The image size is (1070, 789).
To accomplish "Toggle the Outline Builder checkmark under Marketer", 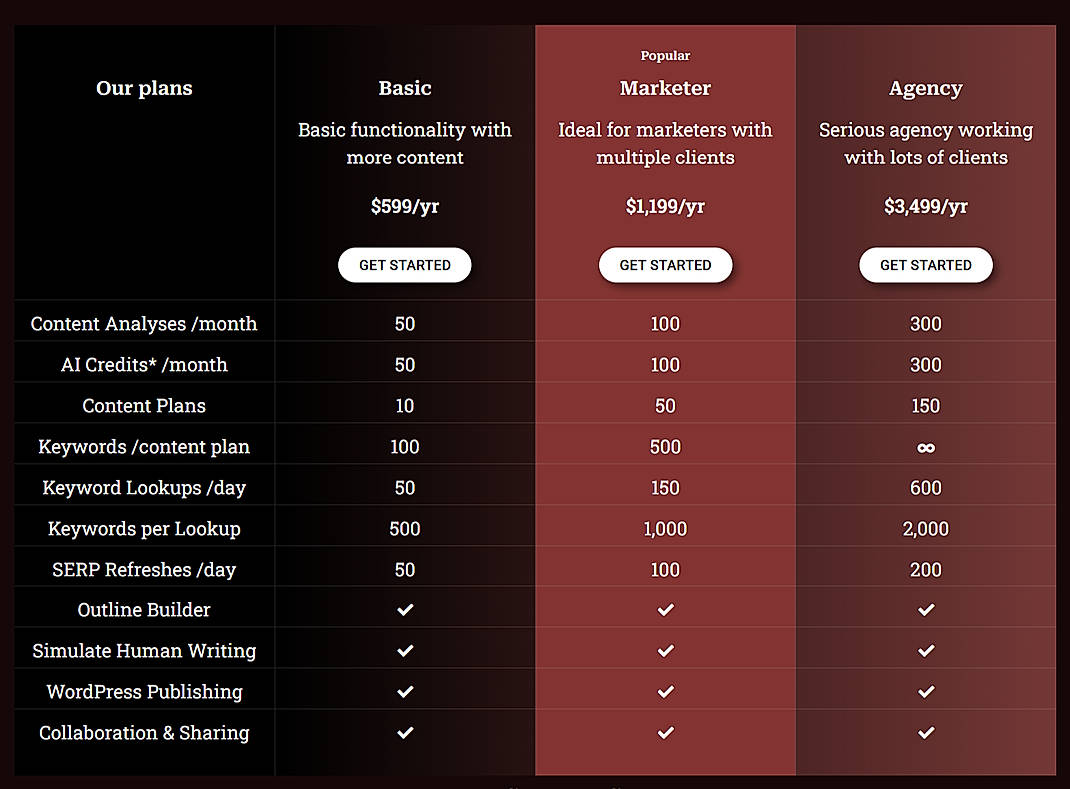I will click(665, 609).
